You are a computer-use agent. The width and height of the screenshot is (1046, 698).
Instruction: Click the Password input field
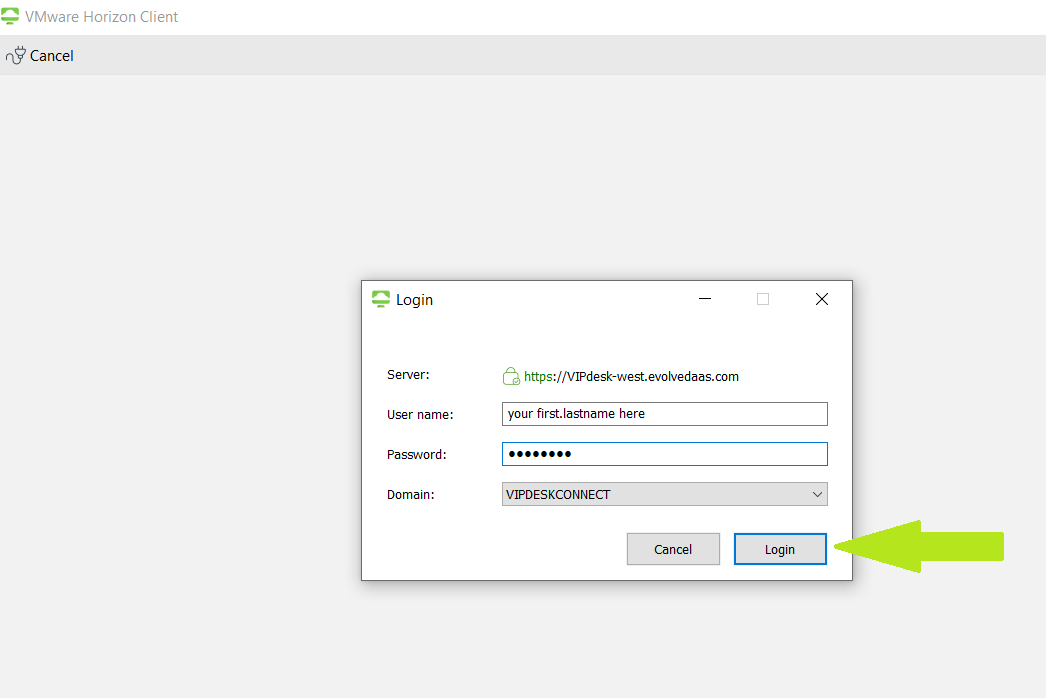tap(664, 454)
